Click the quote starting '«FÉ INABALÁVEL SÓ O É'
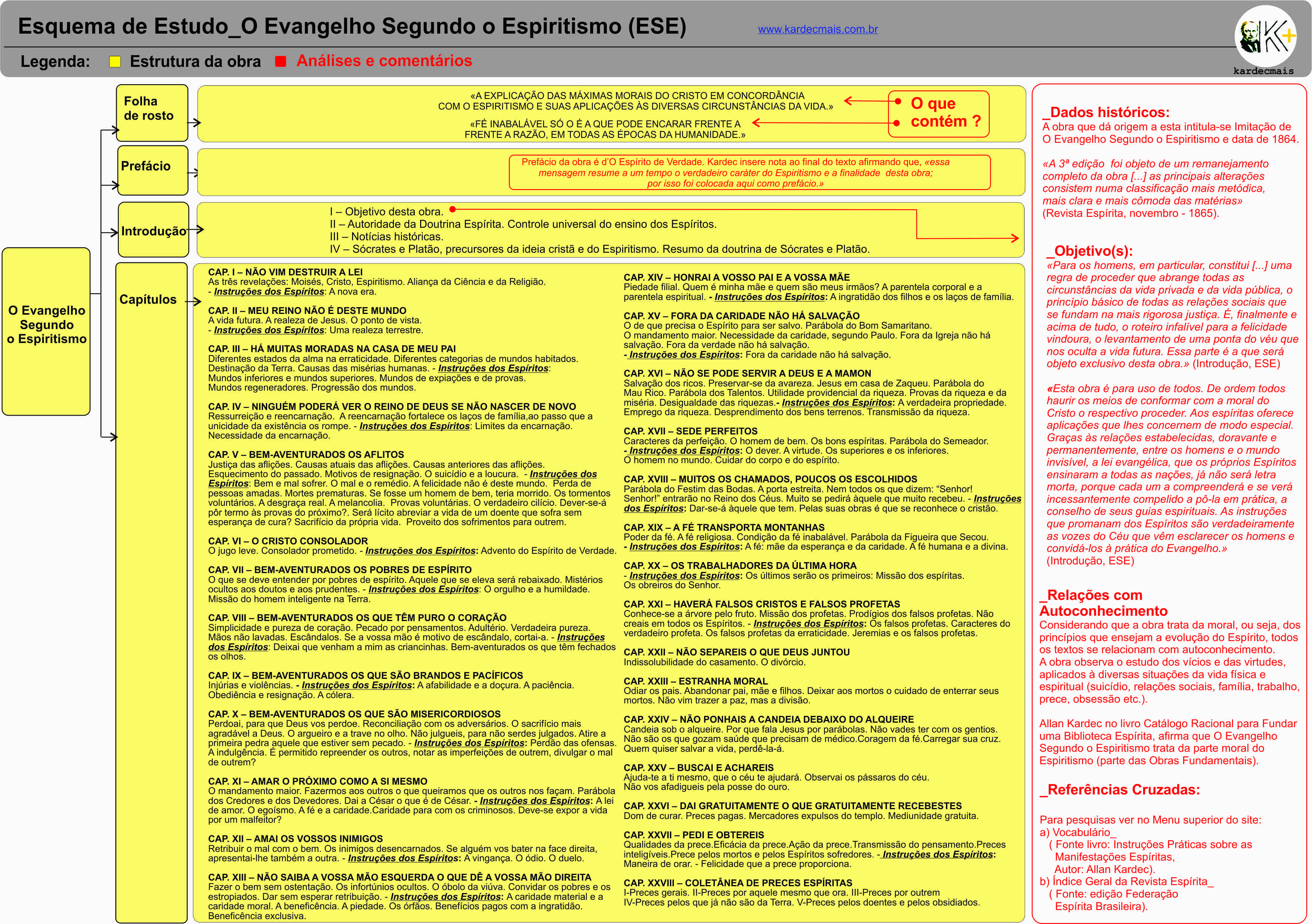Viewport: 1312px width, 924px height. coord(604,129)
